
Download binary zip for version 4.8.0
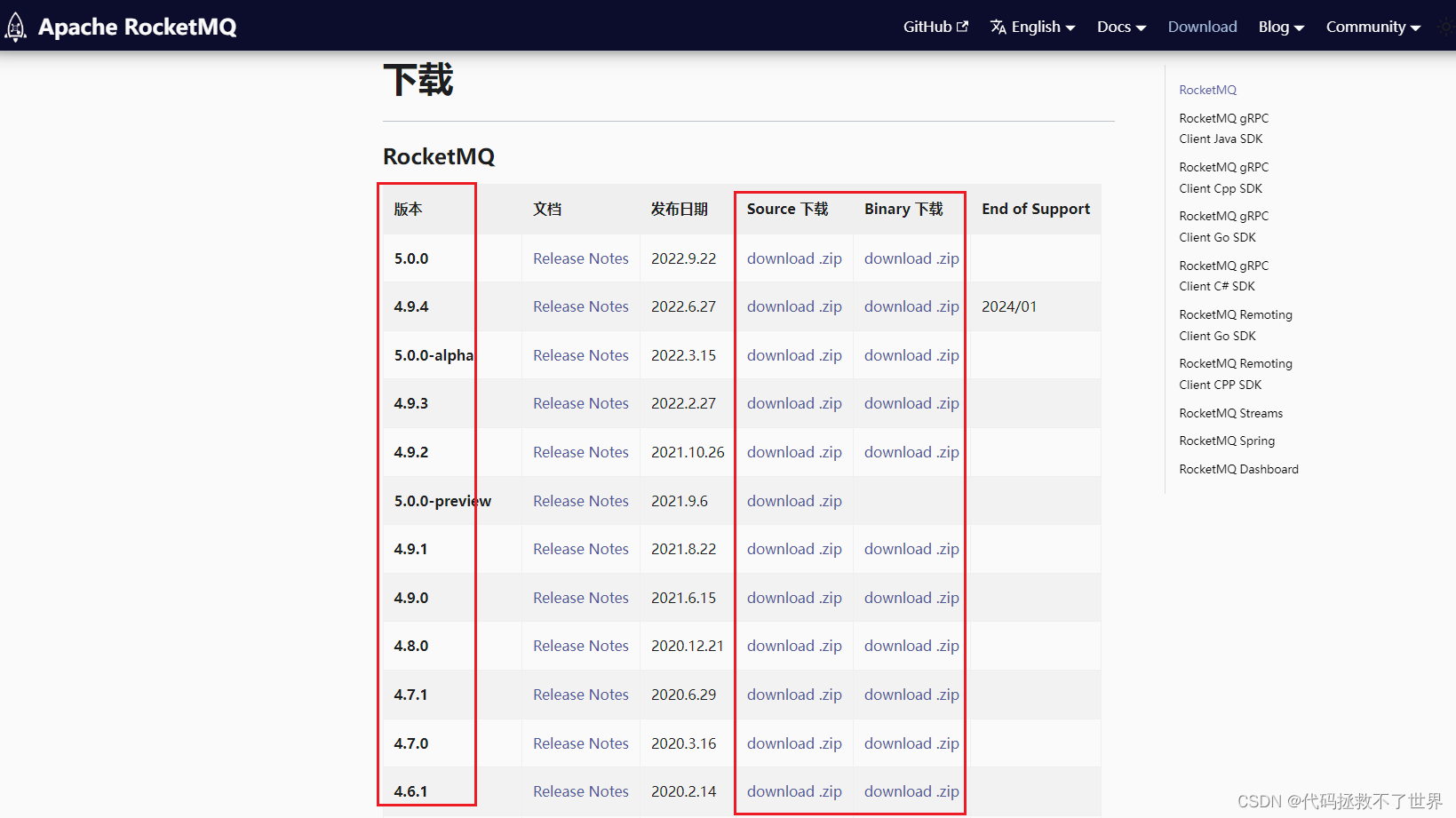pos(911,646)
